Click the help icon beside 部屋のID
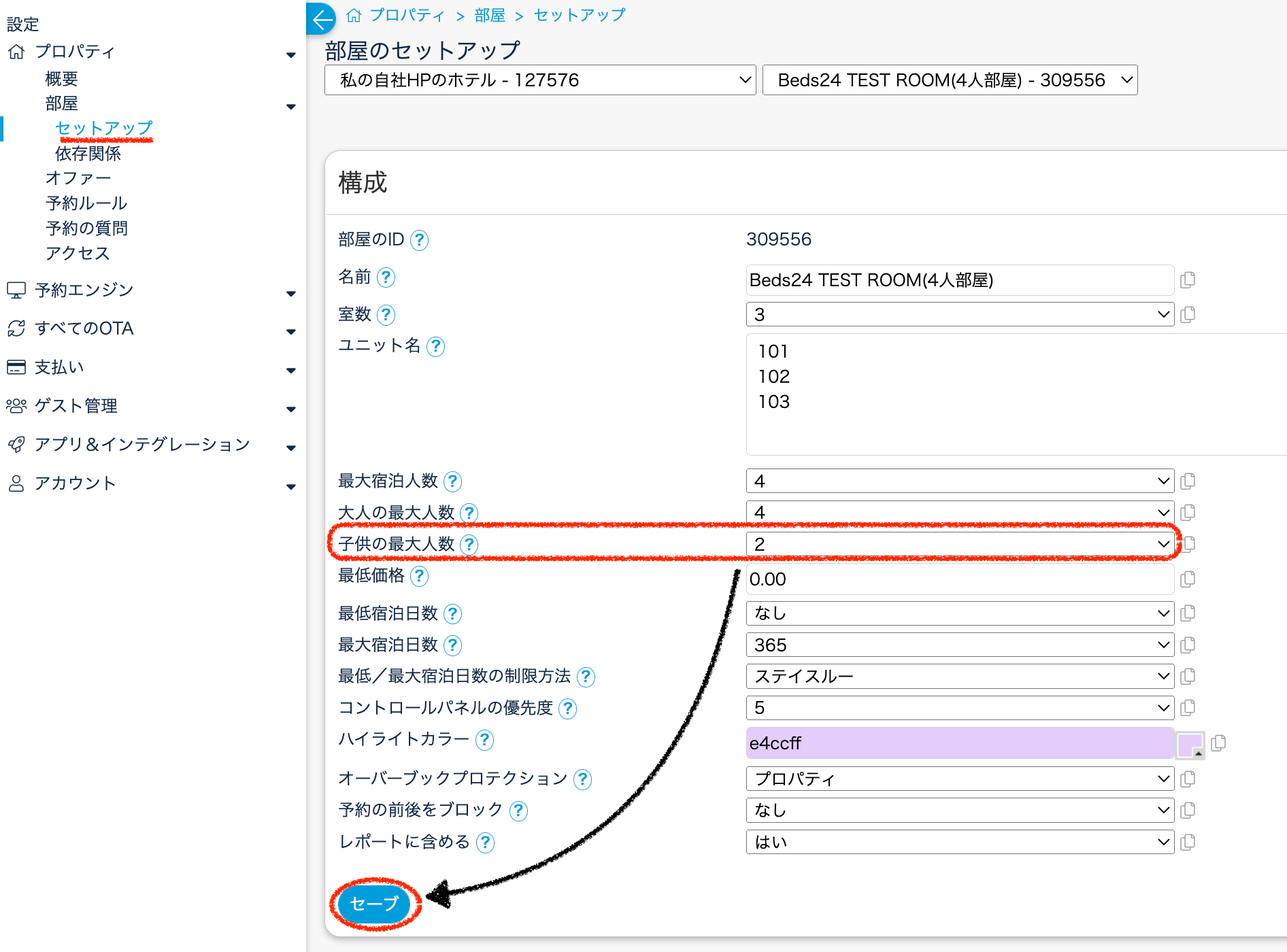 [420, 240]
